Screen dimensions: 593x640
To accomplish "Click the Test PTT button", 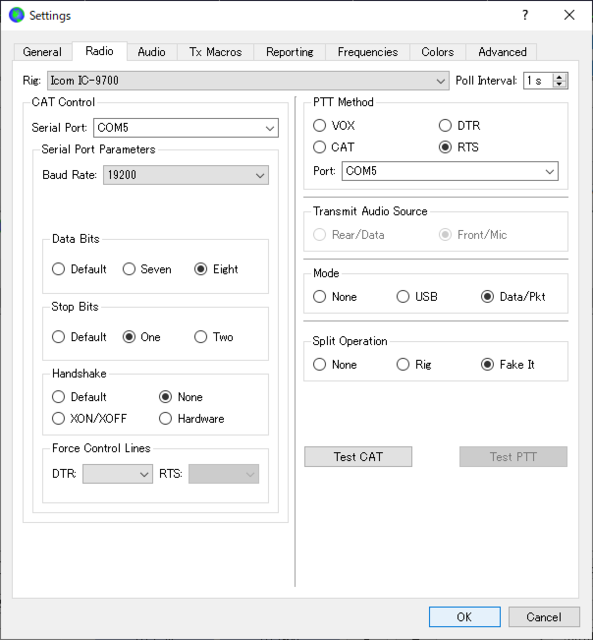I will (x=513, y=456).
